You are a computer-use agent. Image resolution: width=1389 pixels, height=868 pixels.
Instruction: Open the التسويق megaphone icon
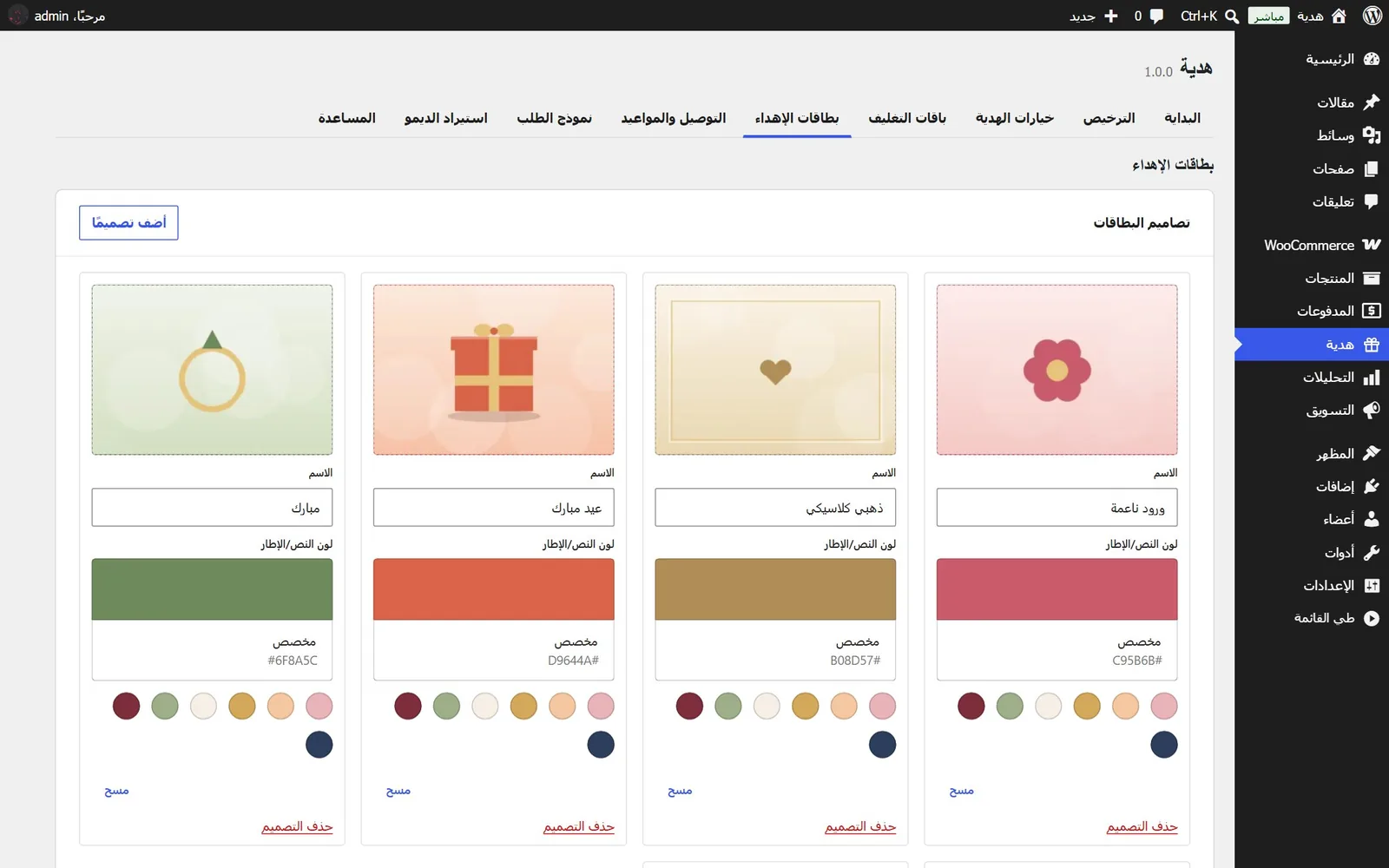click(1372, 411)
